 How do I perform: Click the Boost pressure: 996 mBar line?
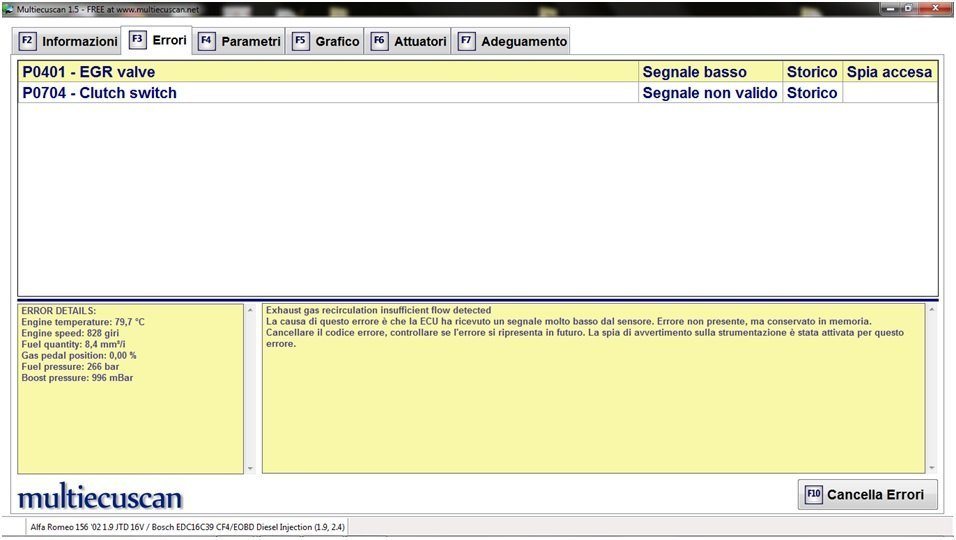(x=77, y=378)
